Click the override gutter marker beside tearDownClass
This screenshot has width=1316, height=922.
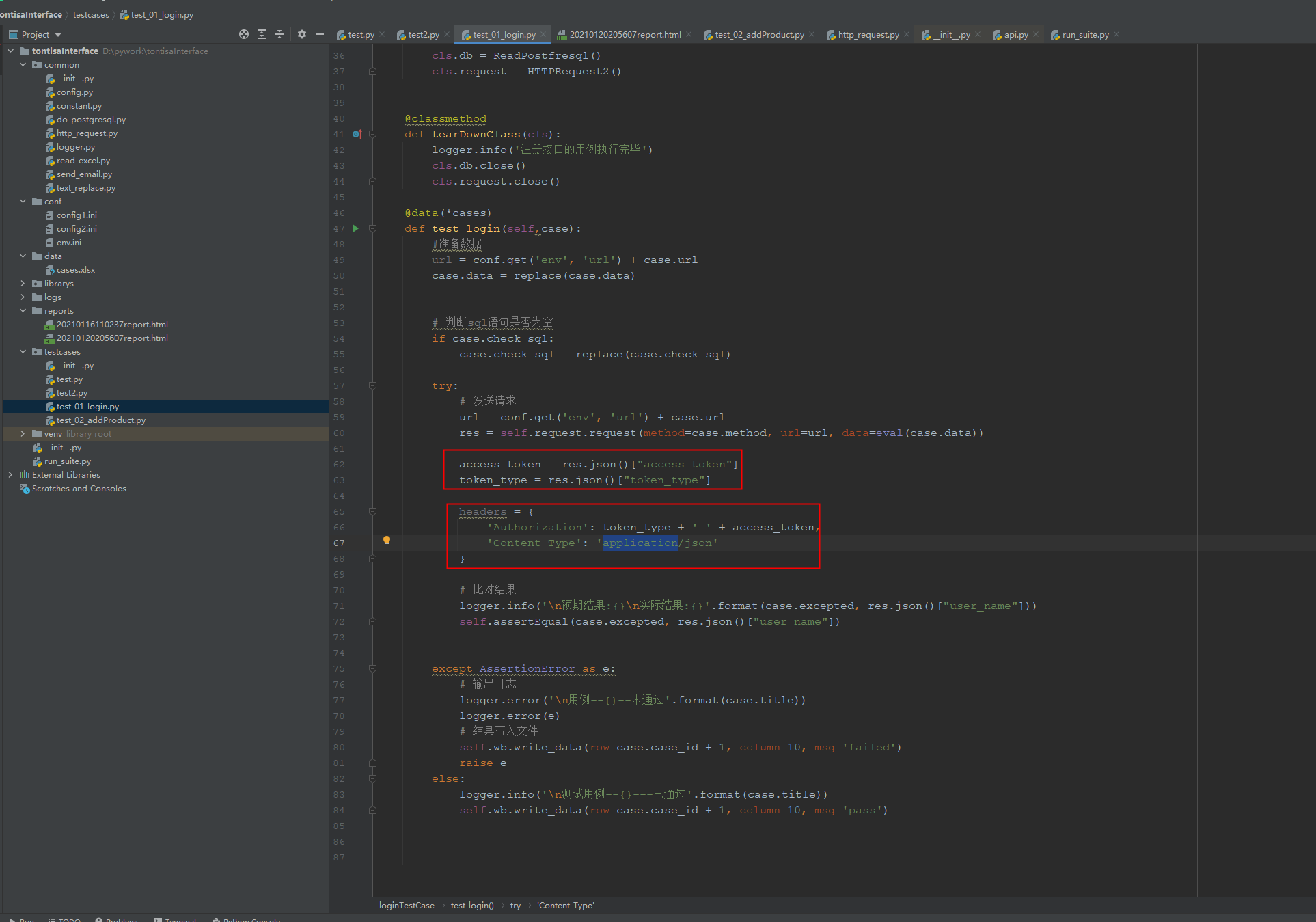(356, 134)
